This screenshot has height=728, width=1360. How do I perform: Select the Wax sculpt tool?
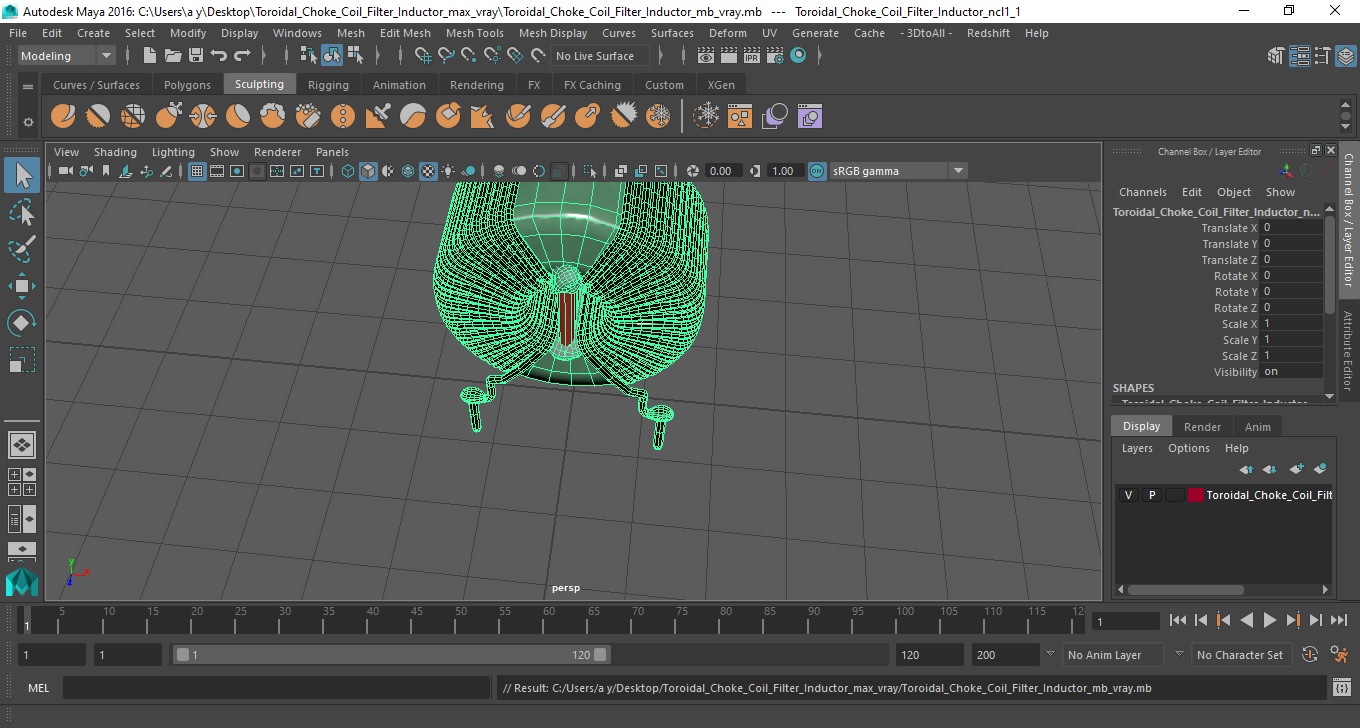coord(413,117)
